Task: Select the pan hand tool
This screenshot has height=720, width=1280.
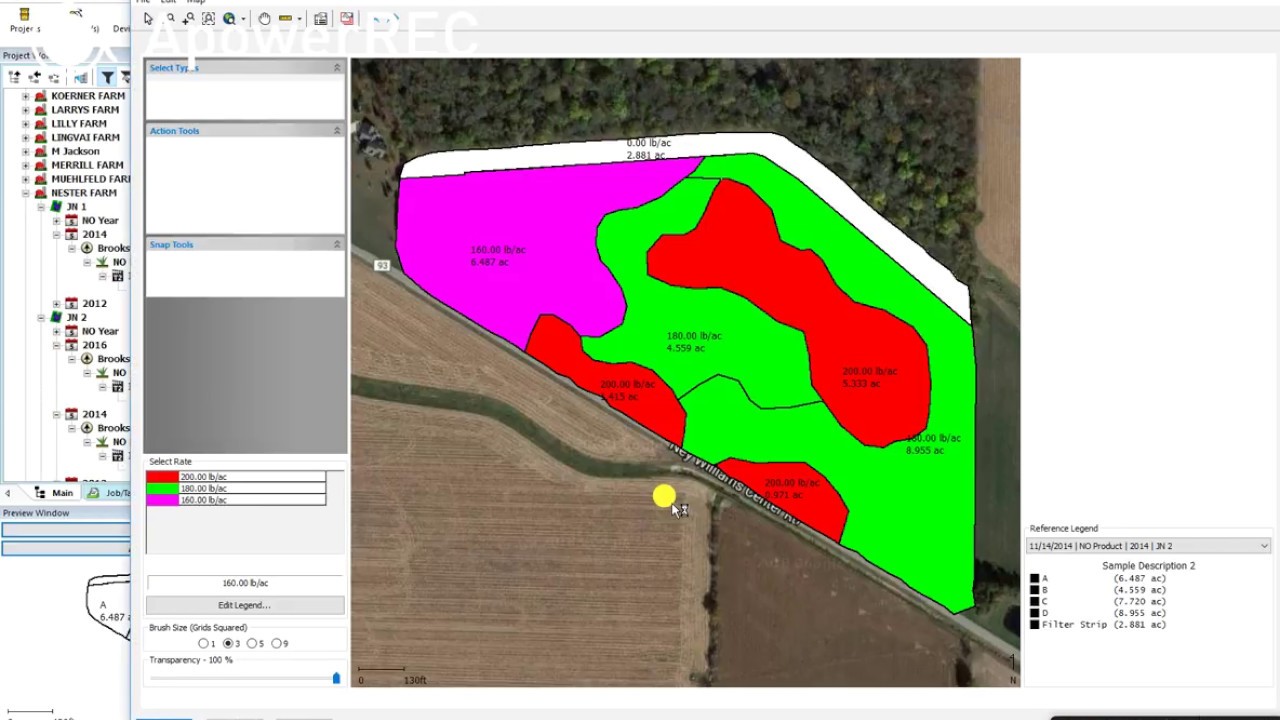Action: [x=264, y=18]
